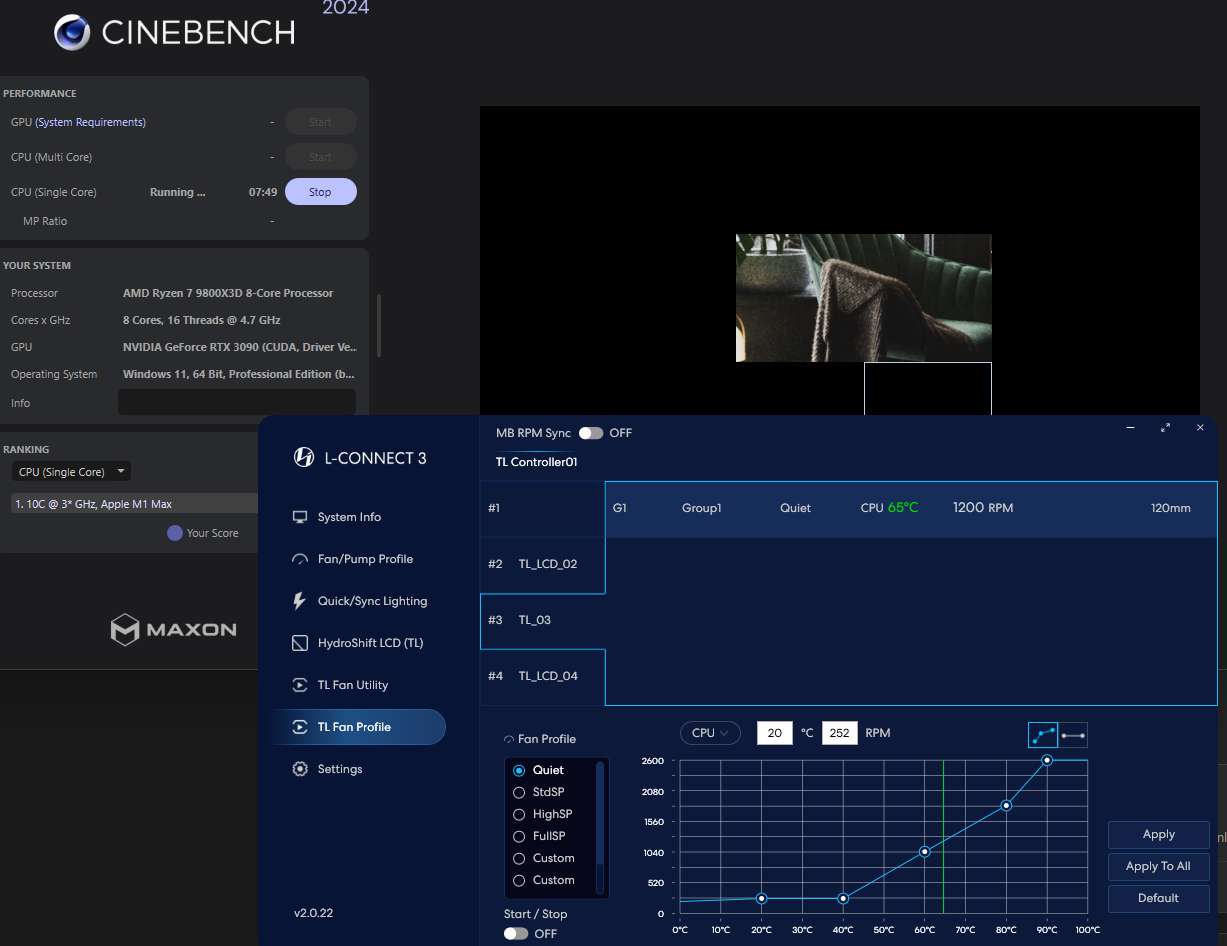Open System Info in L-Connect sidebar
Screen dimensions: 1227x946
[349, 517]
